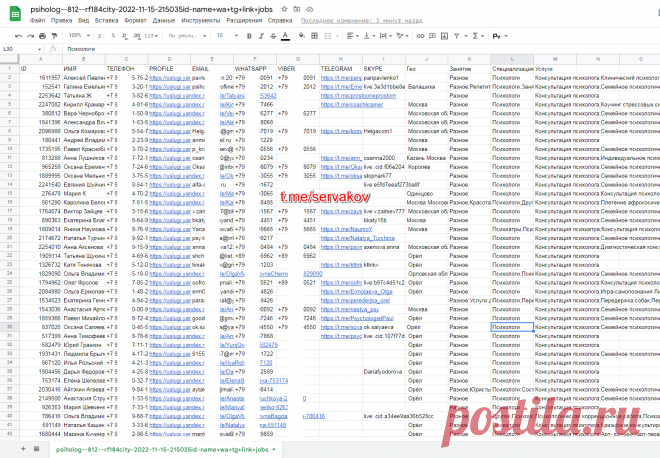Print the spreadsheet with printer icon
Image resolution: width=660 pixels, height=458 pixels.
tap(42, 36)
